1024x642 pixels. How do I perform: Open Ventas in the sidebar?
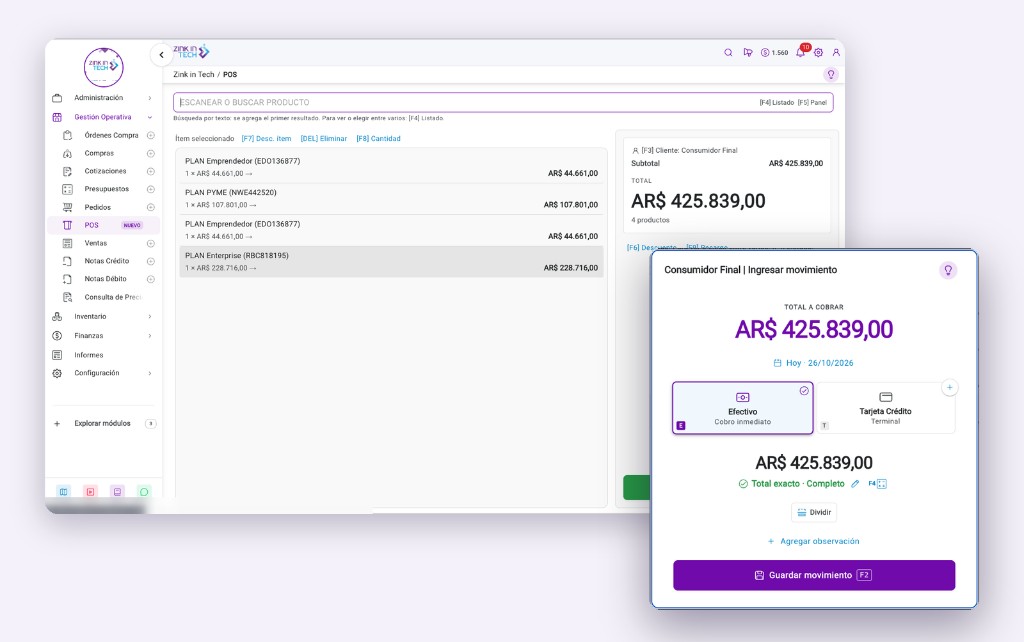95,243
